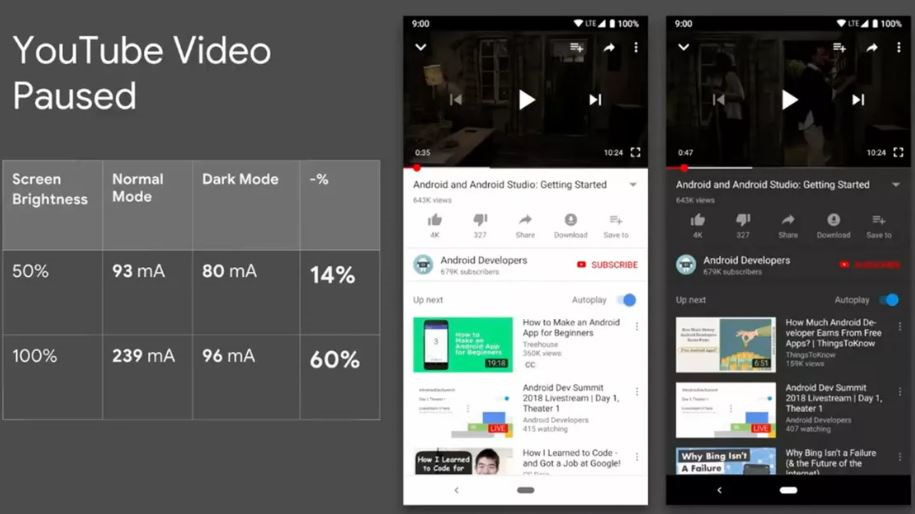
Task: Like the video in the dark phone
Action: coord(697,225)
